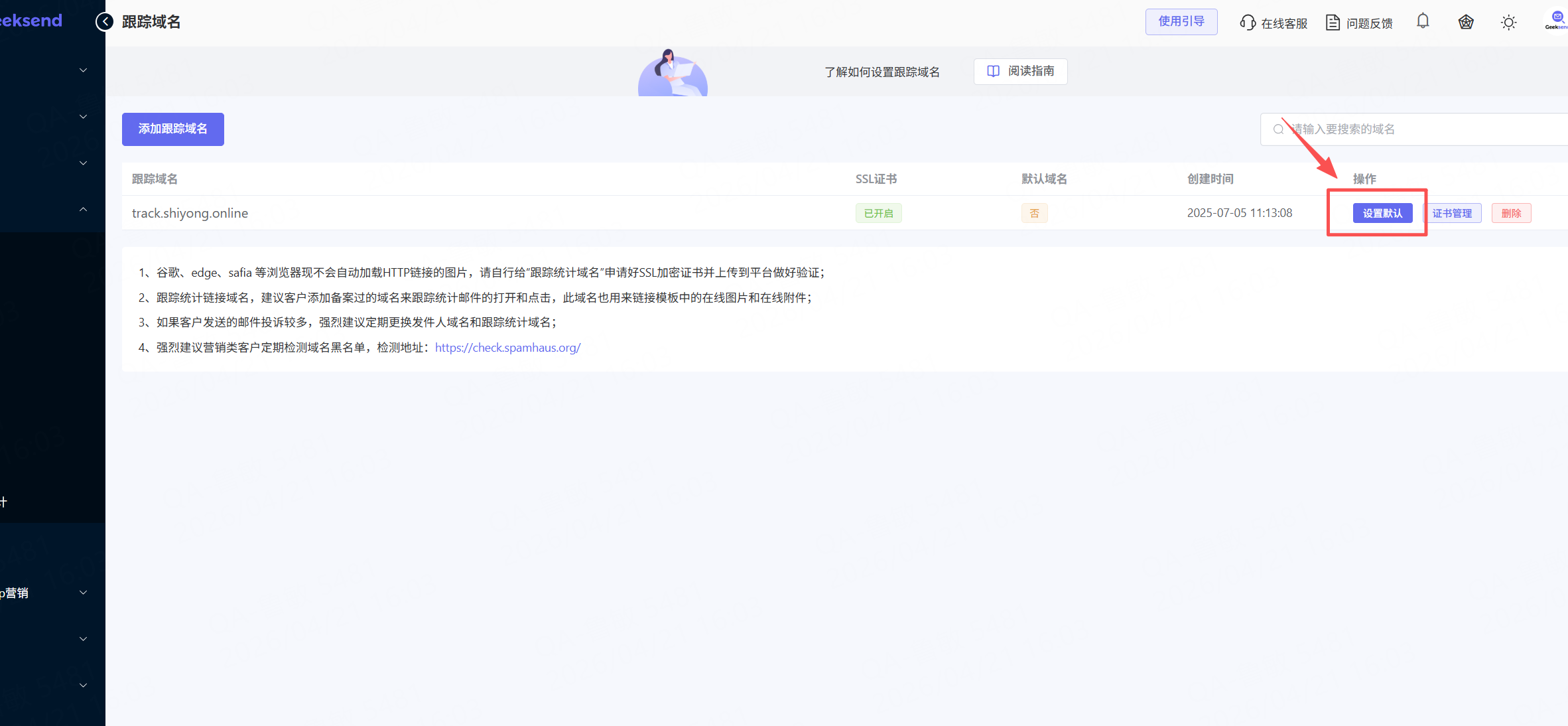The image size is (1568, 726).
Task: Click the pentagon membership icon
Action: (x=1466, y=23)
